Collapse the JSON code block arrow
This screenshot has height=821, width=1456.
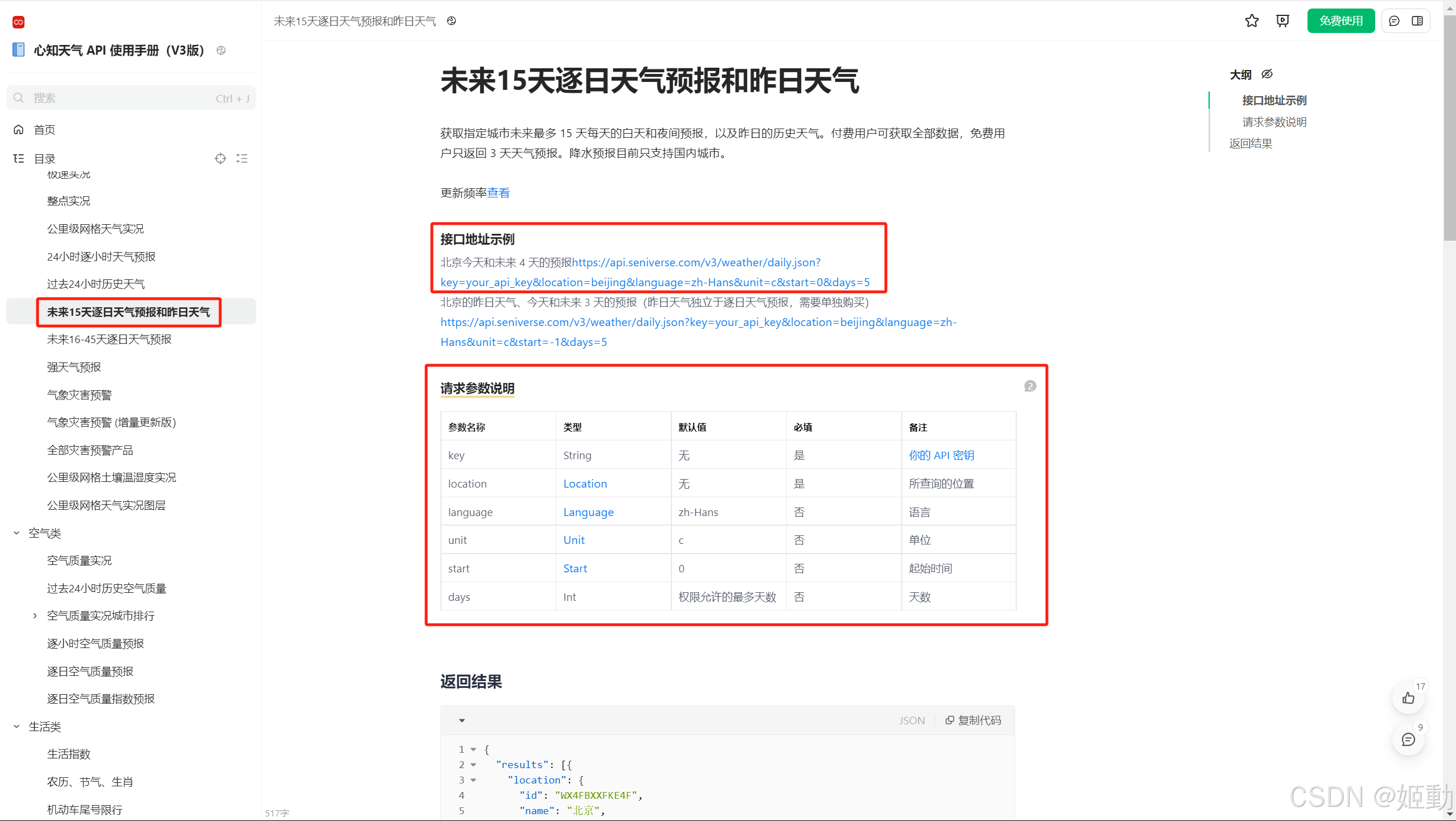click(x=462, y=720)
